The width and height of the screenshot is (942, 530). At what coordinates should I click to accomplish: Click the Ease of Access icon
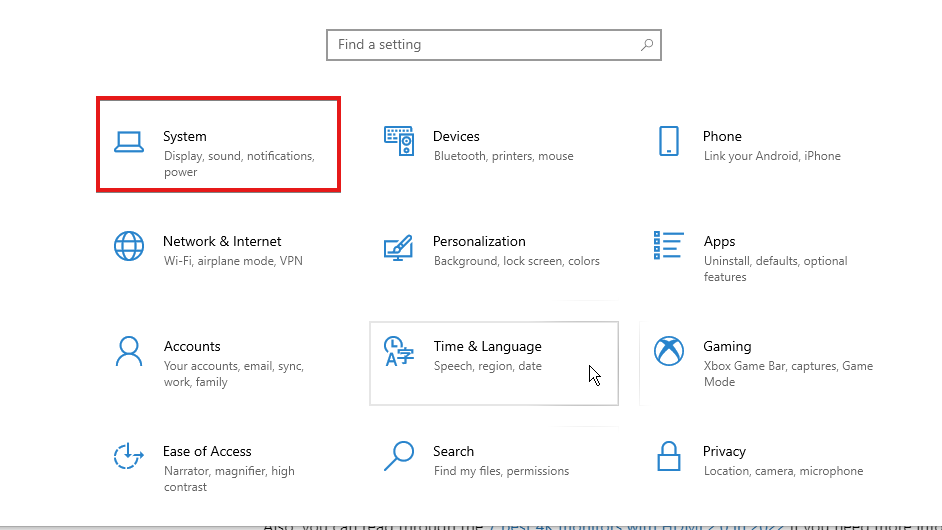[x=129, y=457]
